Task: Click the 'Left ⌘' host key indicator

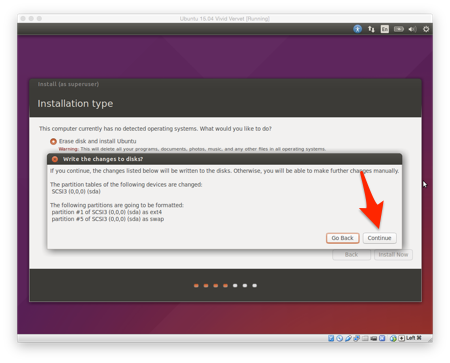Action: coord(414,338)
